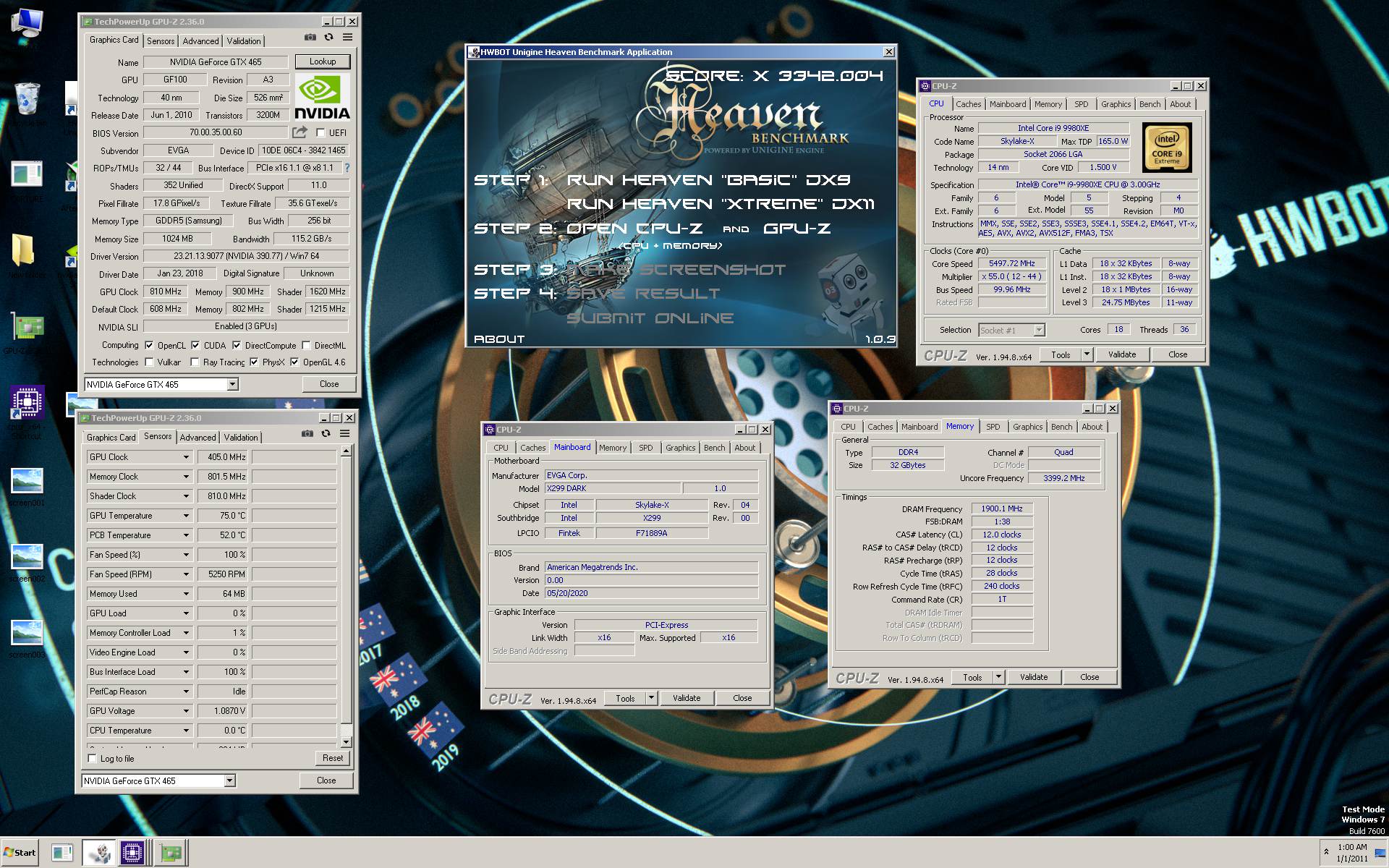Click Validate in CPU-Z CPU window

(x=1121, y=354)
